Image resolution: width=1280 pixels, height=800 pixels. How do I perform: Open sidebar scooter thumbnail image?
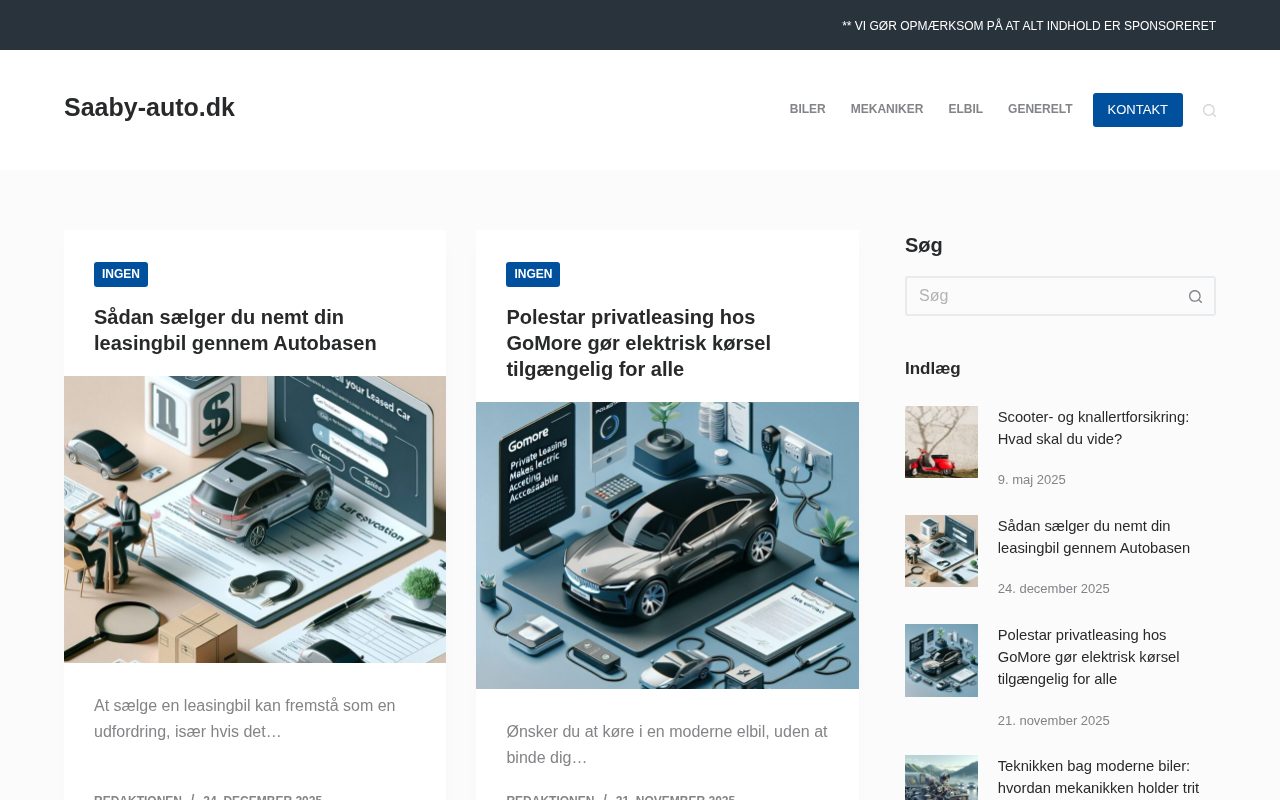pyautogui.click(x=941, y=442)
